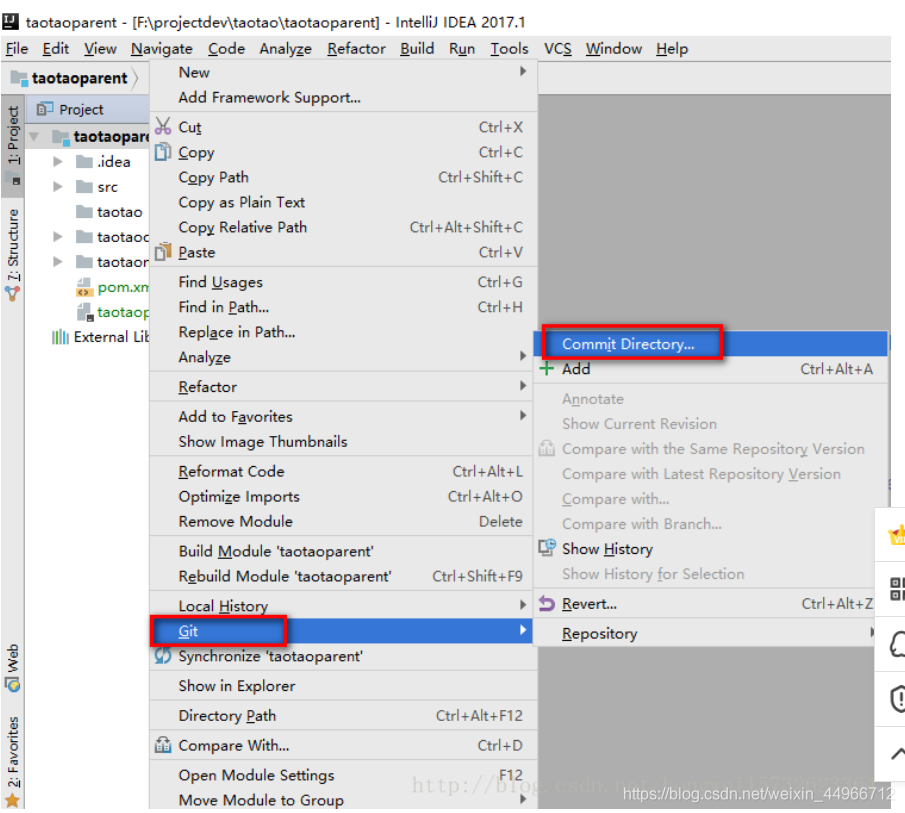Open the Analyze submenu arrow
This screenshot has height=813, width=905.
point(522,356)
